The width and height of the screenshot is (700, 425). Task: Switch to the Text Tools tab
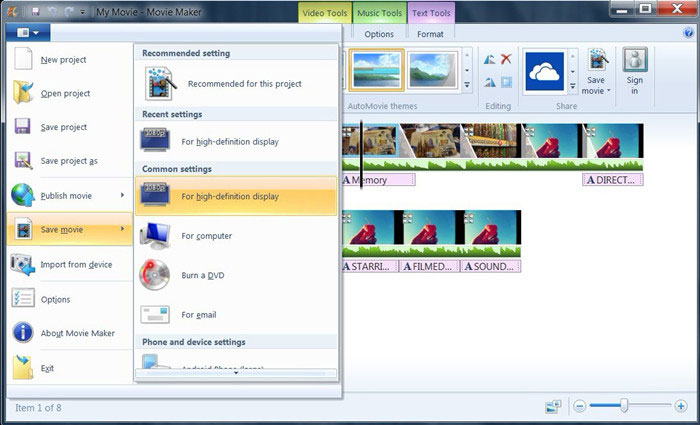point(431,13)
